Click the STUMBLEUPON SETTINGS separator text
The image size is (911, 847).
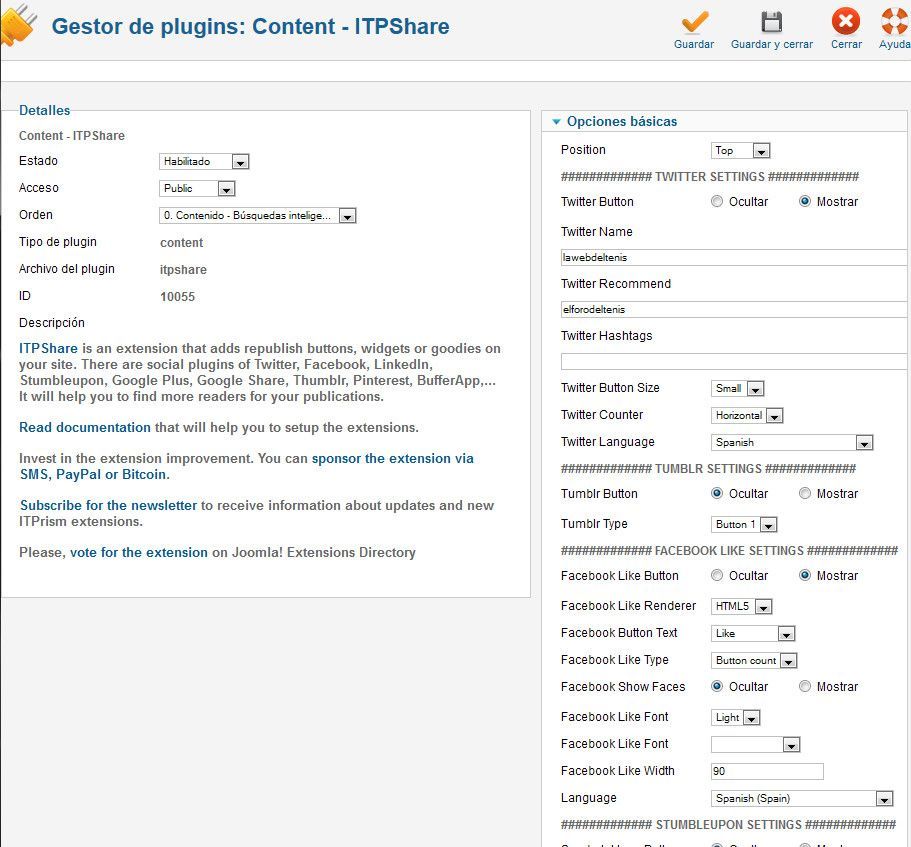[x=728, y=824]
